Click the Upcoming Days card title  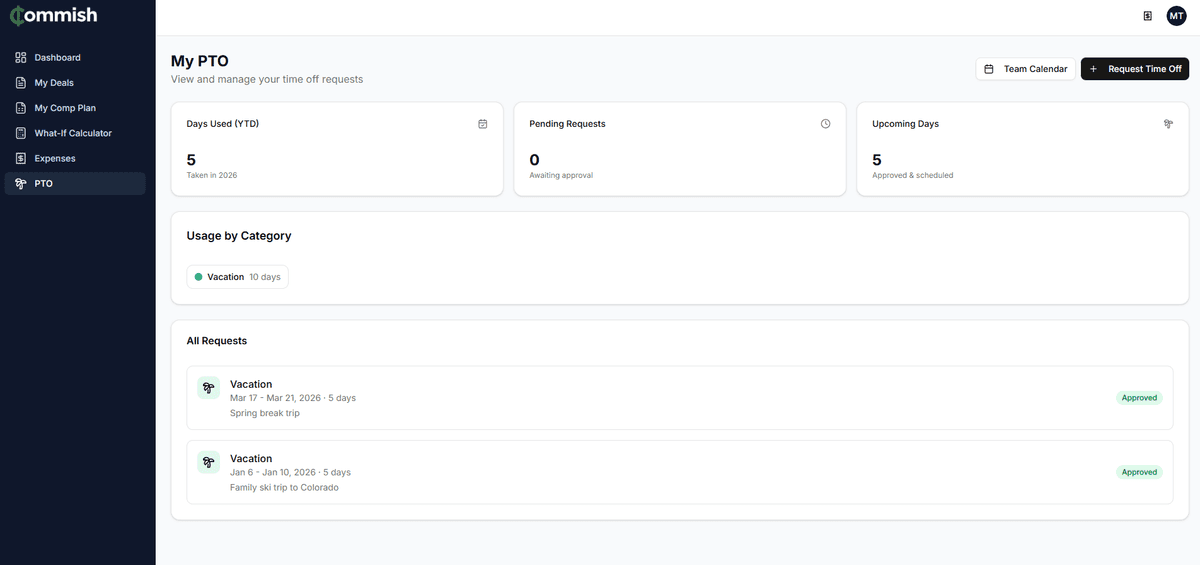[x=905, y=124]
